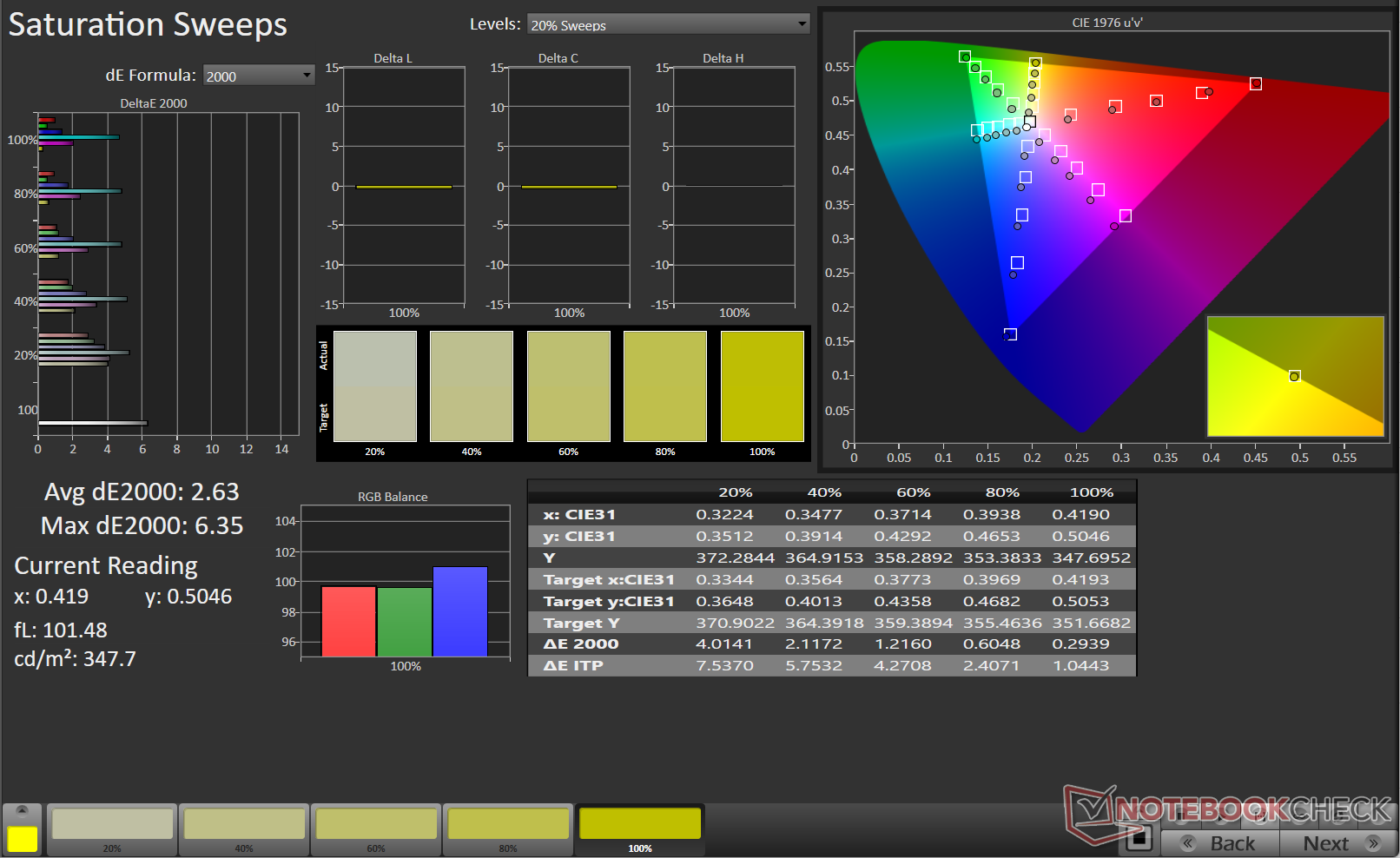Click the Next button
The width and height of the screenshot is (1400, 858).
point(1338,843)
